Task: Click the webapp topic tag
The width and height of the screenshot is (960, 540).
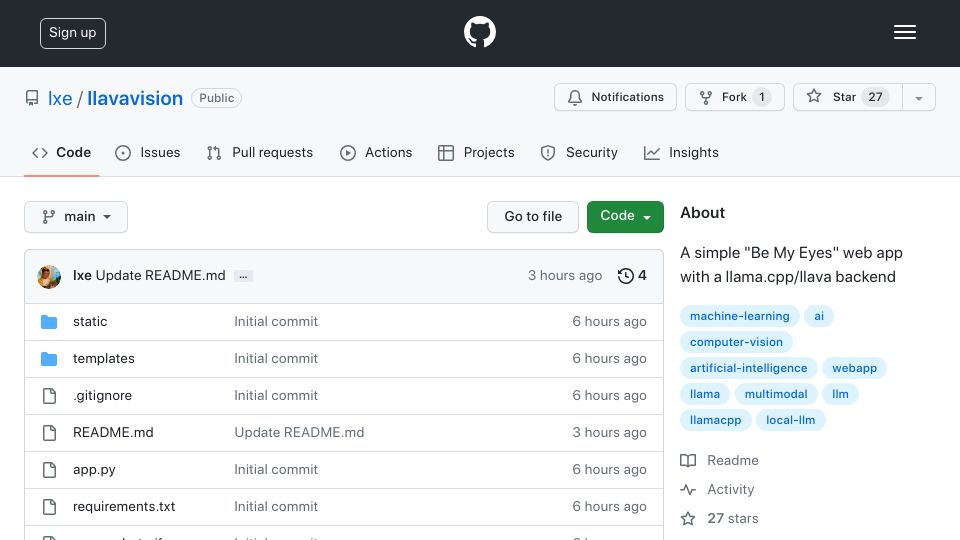Action: (854, 368)
